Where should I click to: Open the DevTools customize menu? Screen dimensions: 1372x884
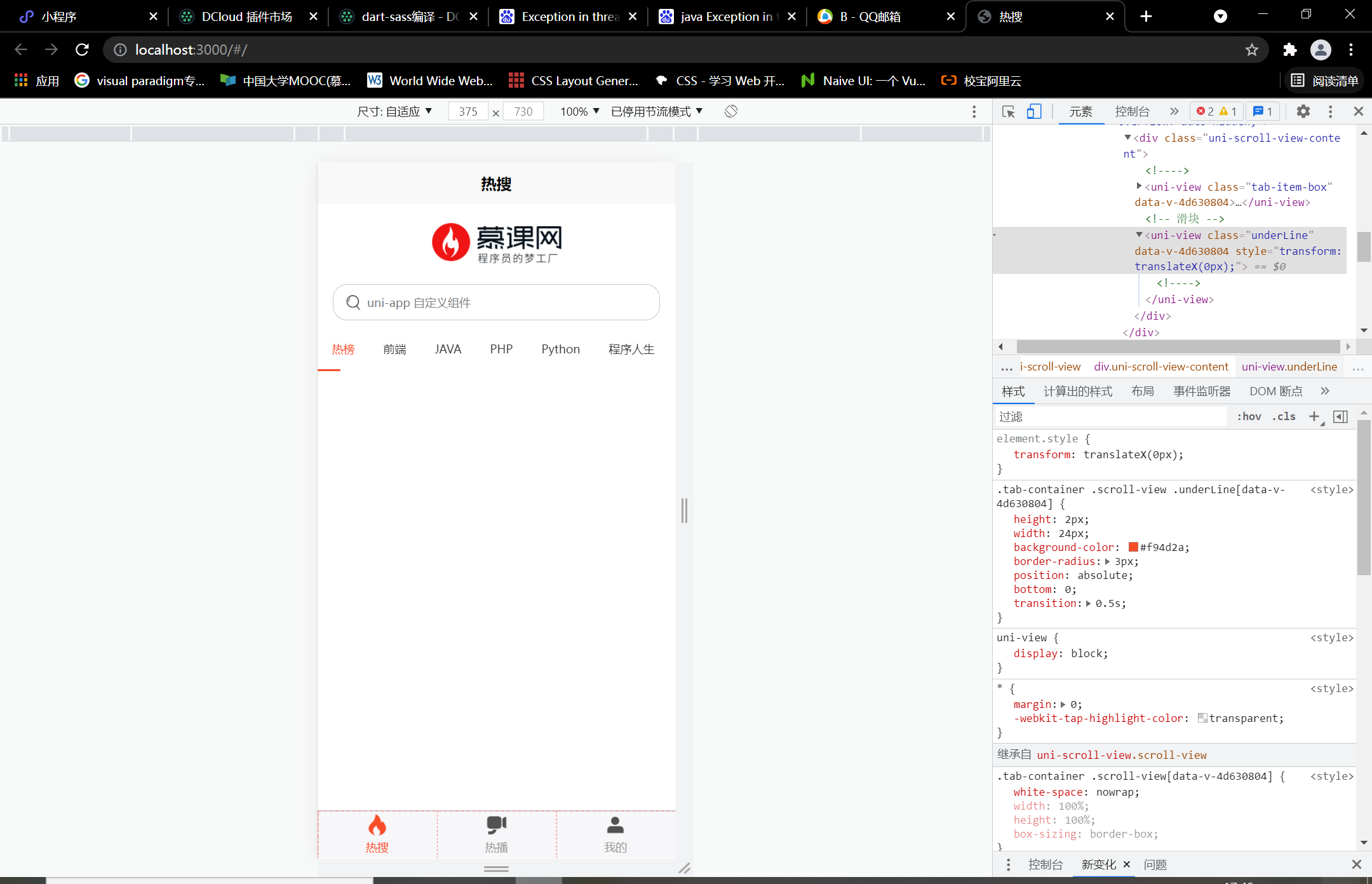[1331, 112]
